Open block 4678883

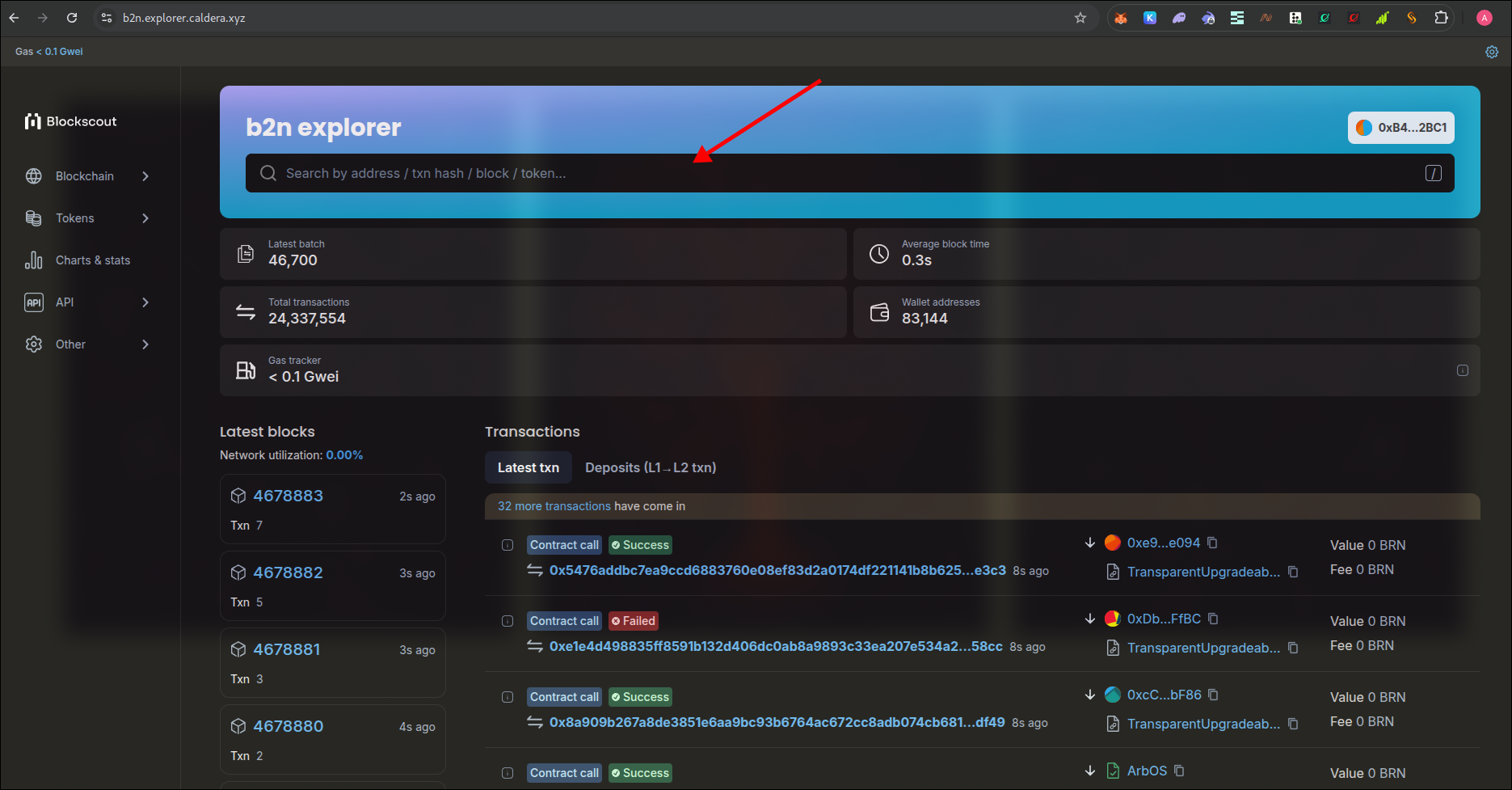pos(288,496)
